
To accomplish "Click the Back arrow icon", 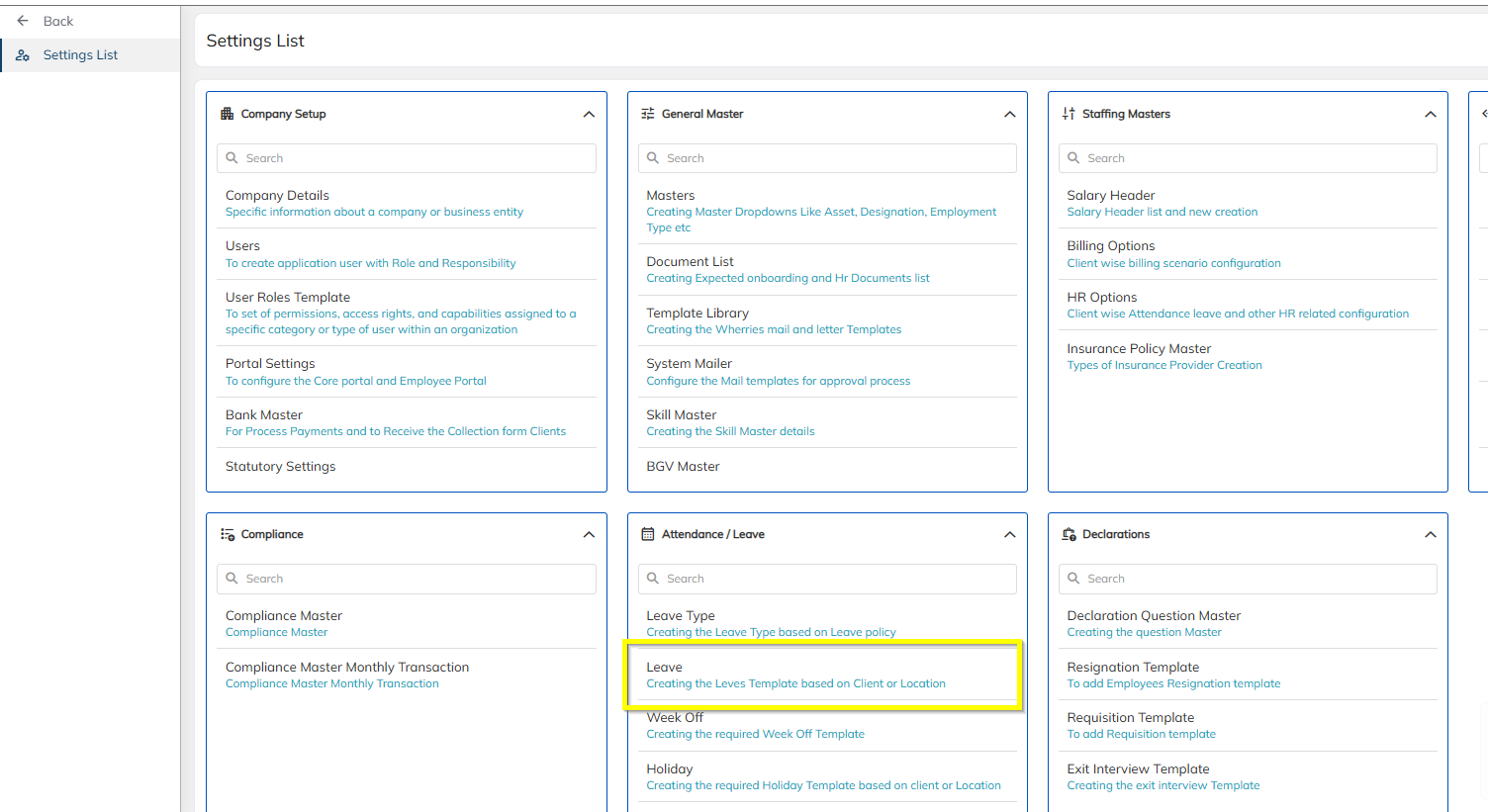I will [x=23, y=21].
